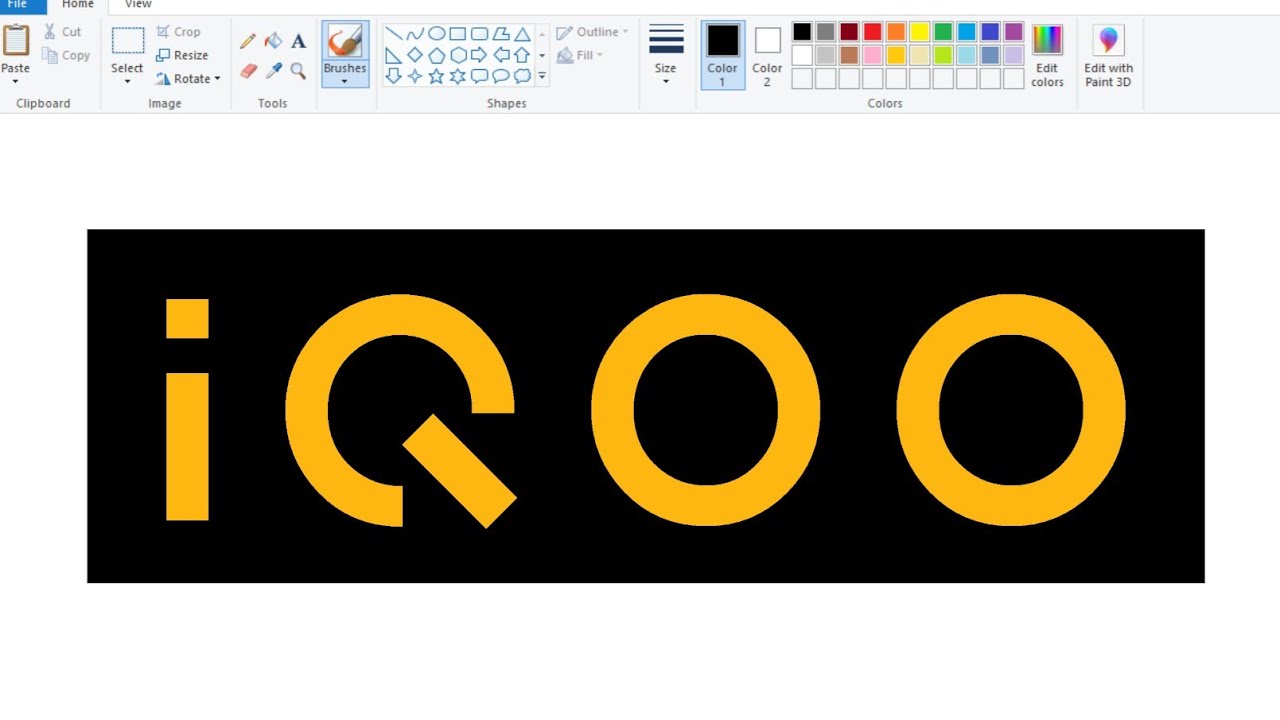Viewport: 1280px width, 720px height.
Task: Choose the Four-point star shape
Action: tap(415, 76)
